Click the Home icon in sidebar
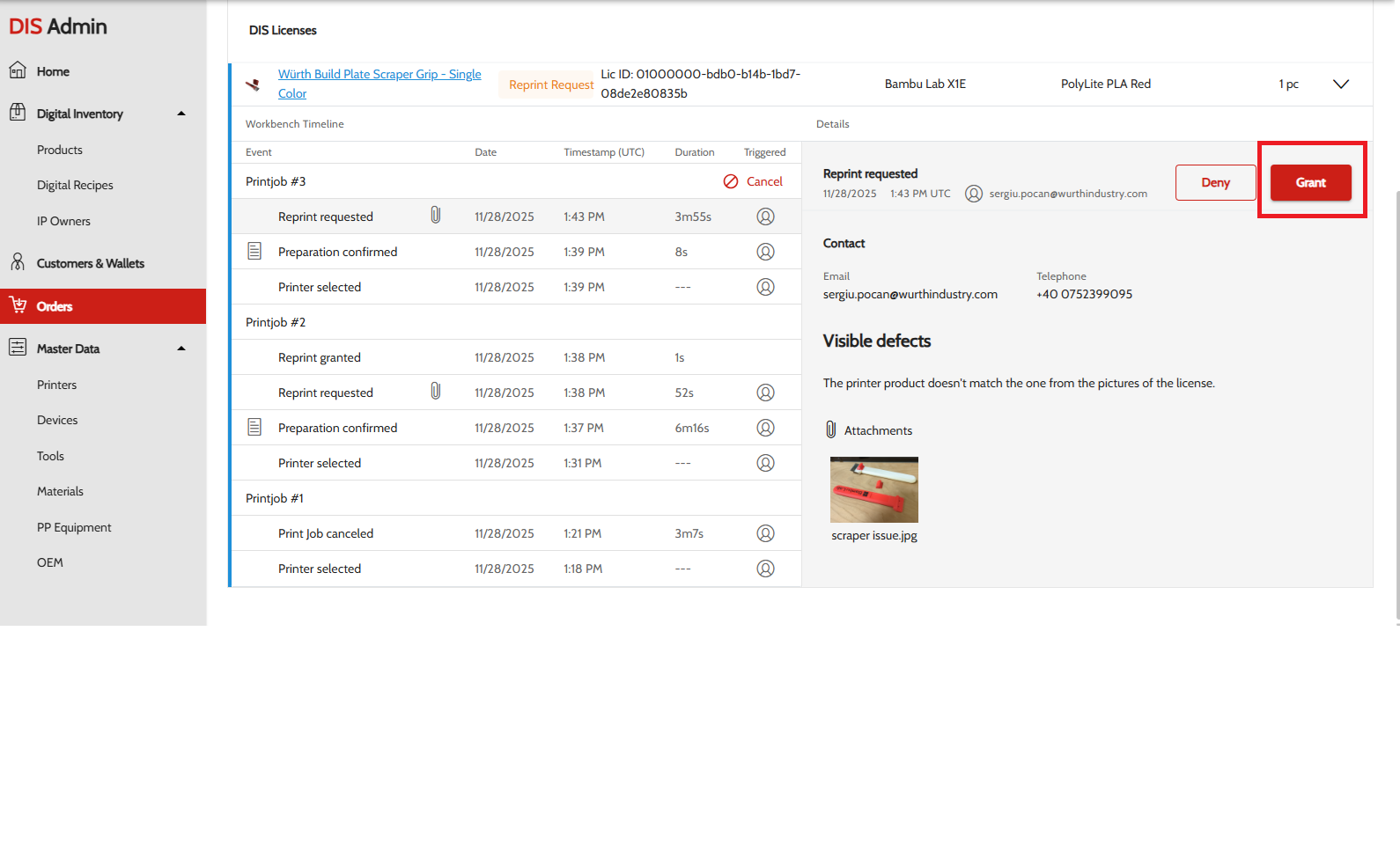Image resolution: width=1400 pixels, height=844 pixels. pyautogui.click(x=18, y=70)
